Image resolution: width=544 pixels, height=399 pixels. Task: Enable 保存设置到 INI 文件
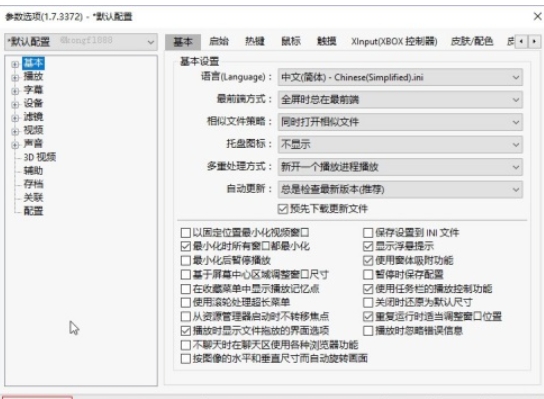click(368, 232)
